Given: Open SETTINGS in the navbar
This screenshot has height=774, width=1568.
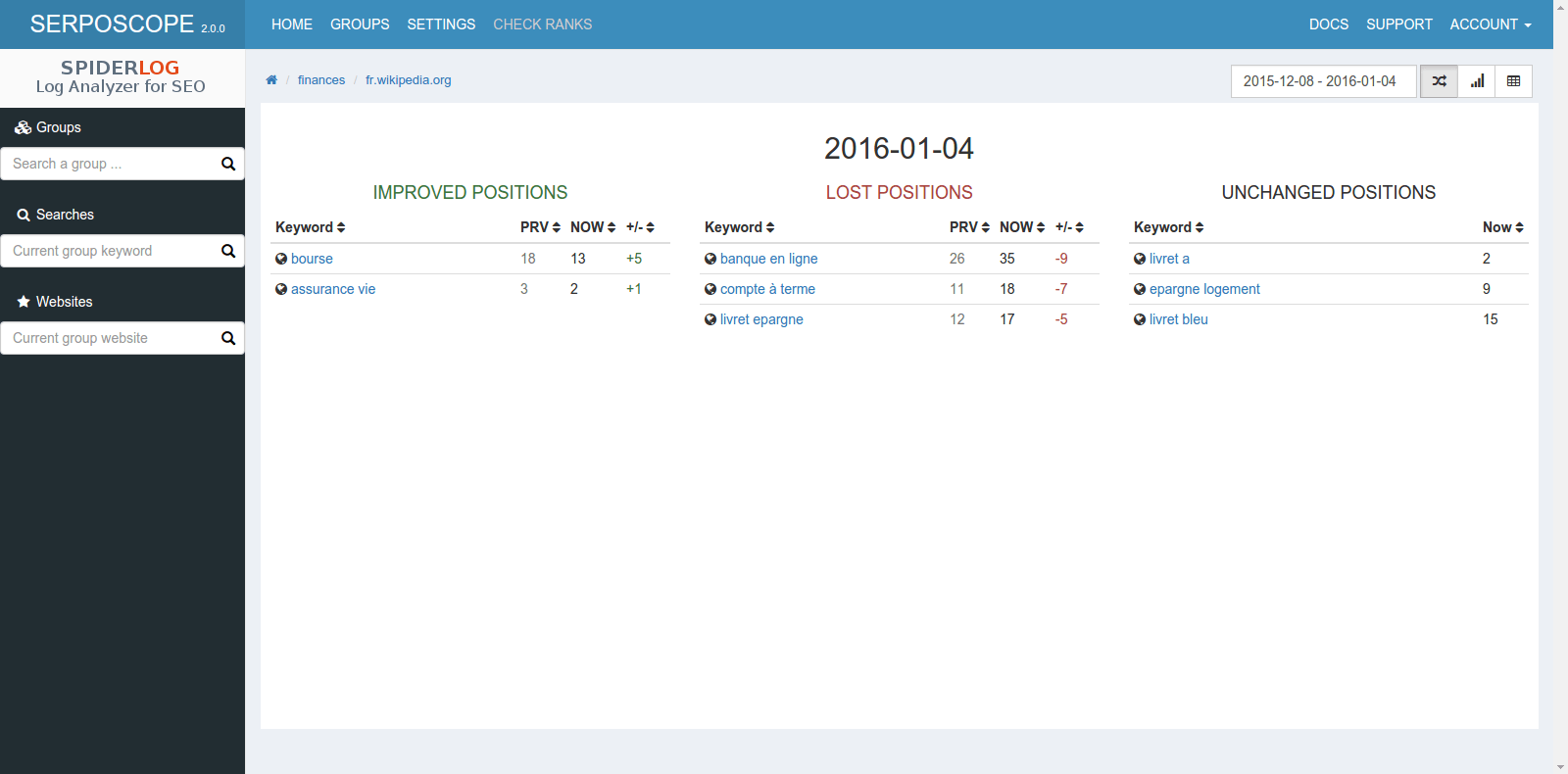Looking at the screenshot, I should pos(441,24).
